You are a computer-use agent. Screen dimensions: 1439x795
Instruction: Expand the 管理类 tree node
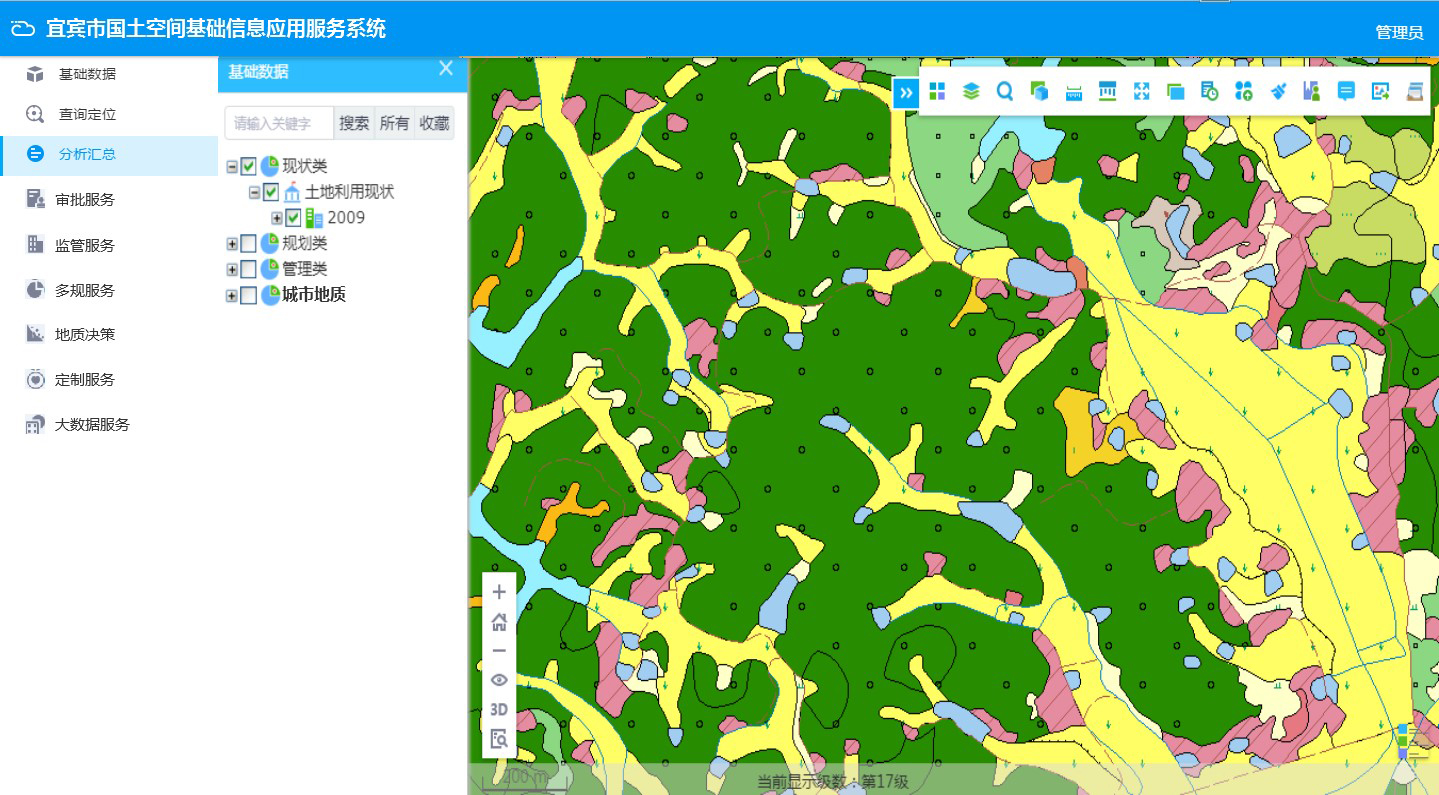tap(232, 270)
